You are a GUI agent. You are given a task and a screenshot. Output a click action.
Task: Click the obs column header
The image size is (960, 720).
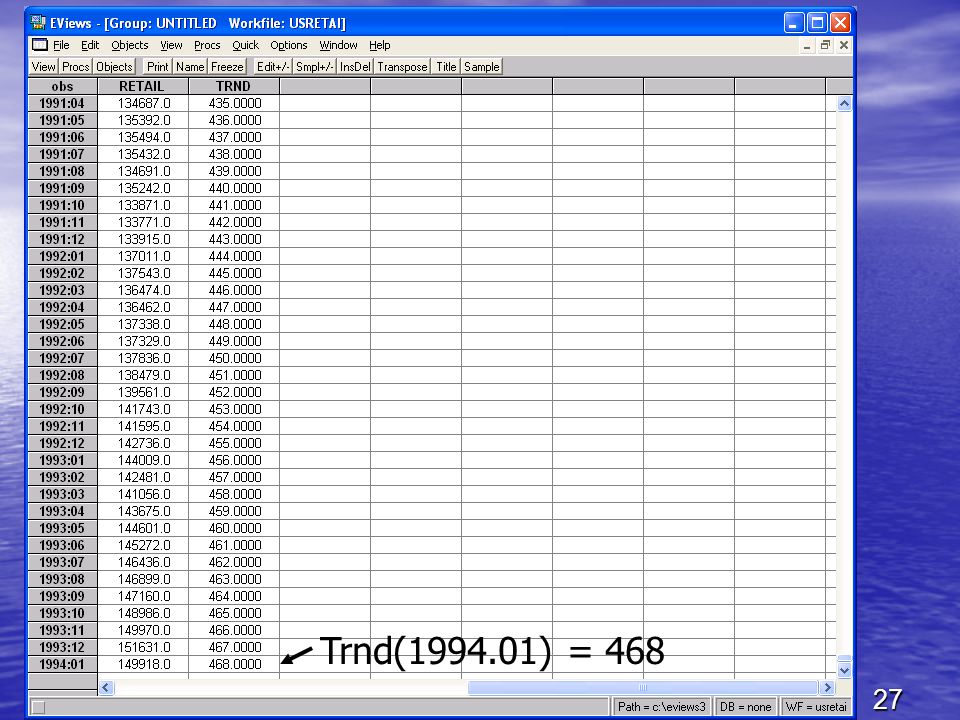point(62,86)
